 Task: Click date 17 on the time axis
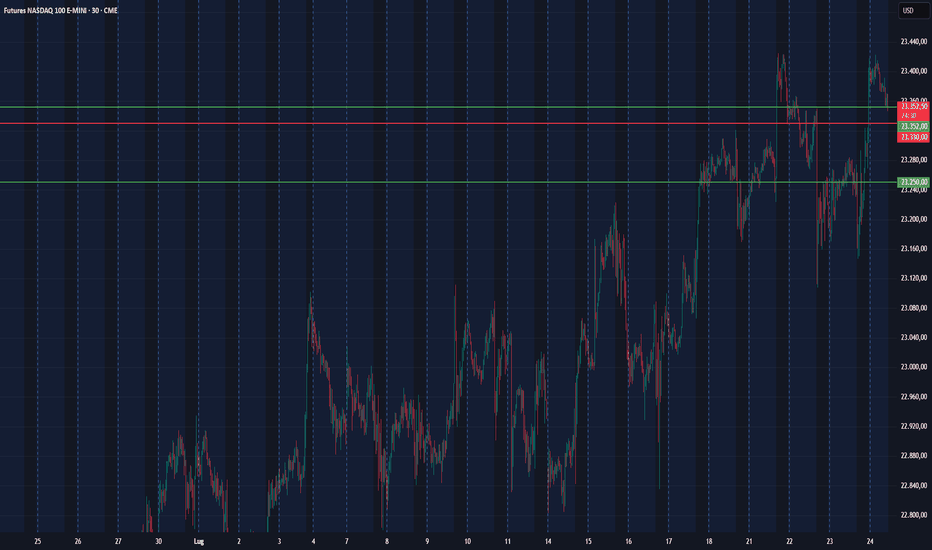pyautogui.click(x=669, y=542)
